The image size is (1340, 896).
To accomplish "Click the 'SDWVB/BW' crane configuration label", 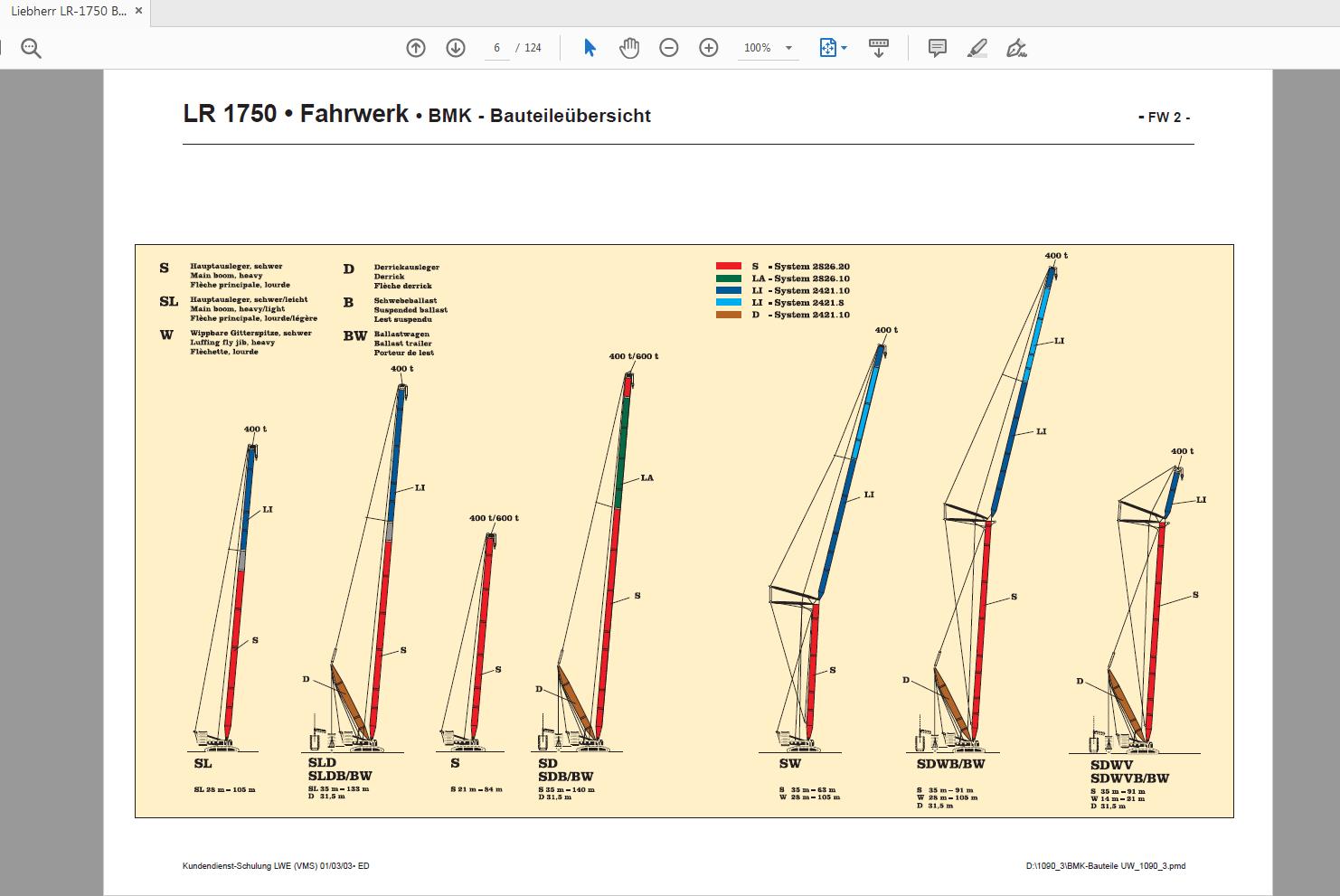I will click(1130, 778).
